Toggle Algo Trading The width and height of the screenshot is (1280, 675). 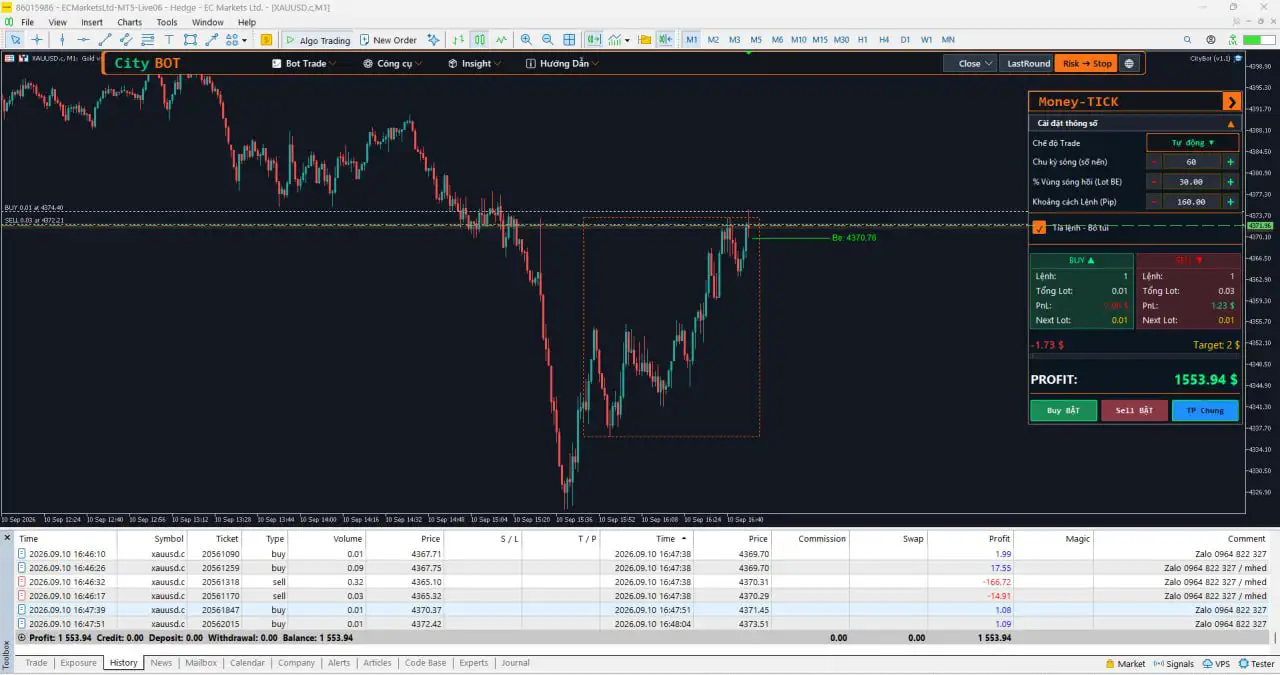317,40
